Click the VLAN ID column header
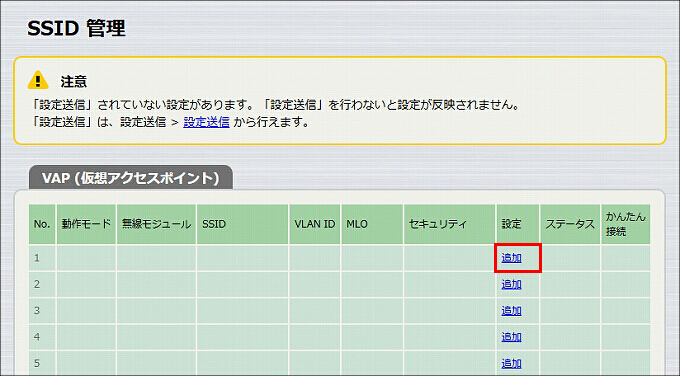680x376 pixels. [315, 224]
